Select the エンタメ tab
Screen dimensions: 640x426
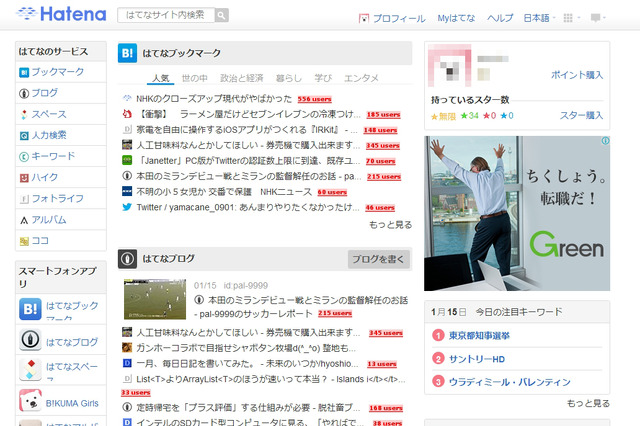(x=361, y=78)
